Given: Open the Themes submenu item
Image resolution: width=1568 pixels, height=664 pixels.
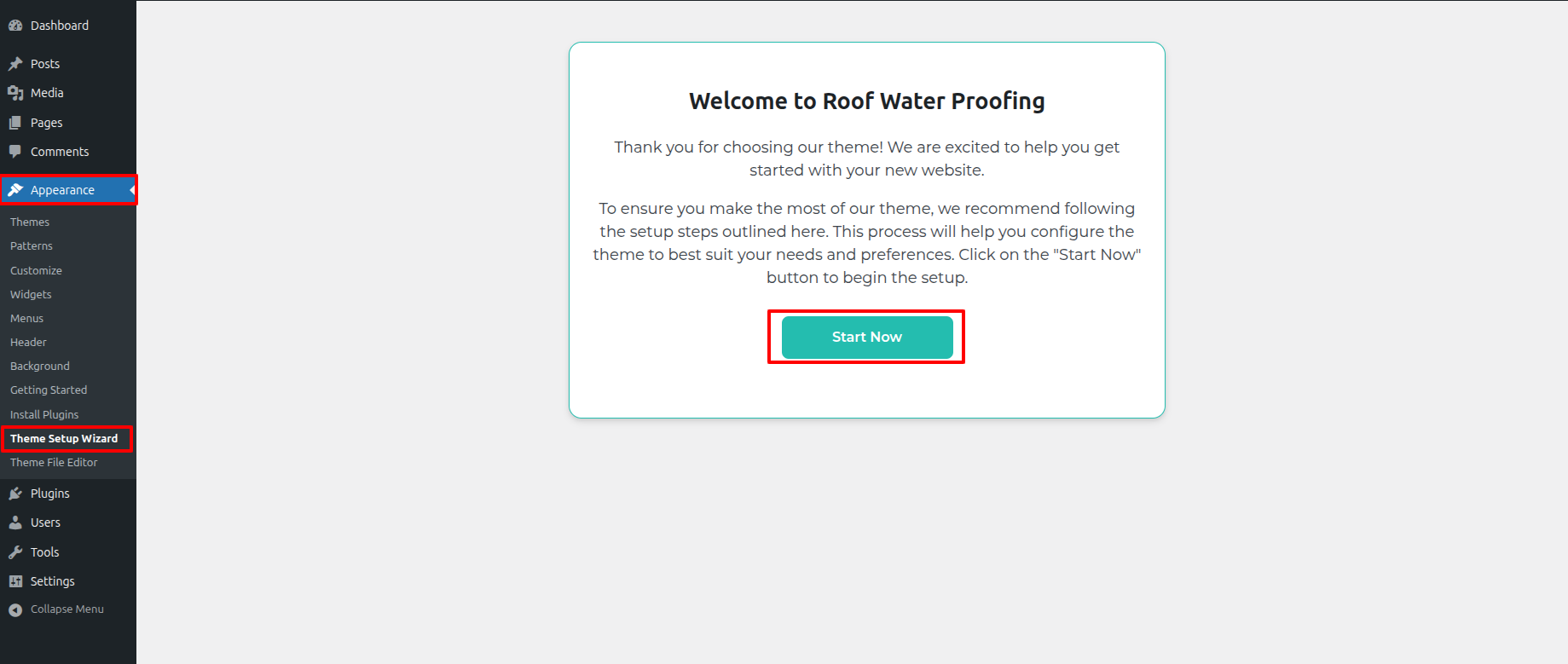Looking at the screenshot, I should (x=30, y=222).
